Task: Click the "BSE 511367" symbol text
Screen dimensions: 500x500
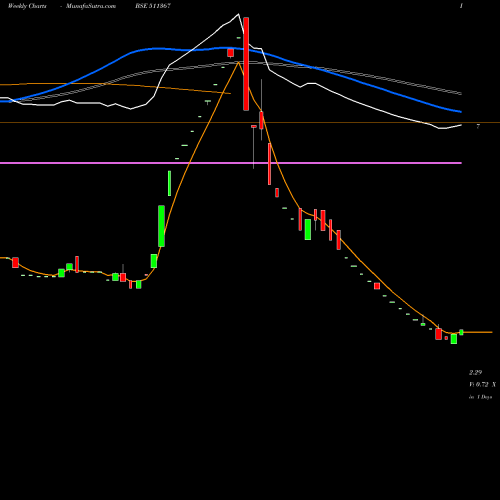Action: [x=153, y=6]
